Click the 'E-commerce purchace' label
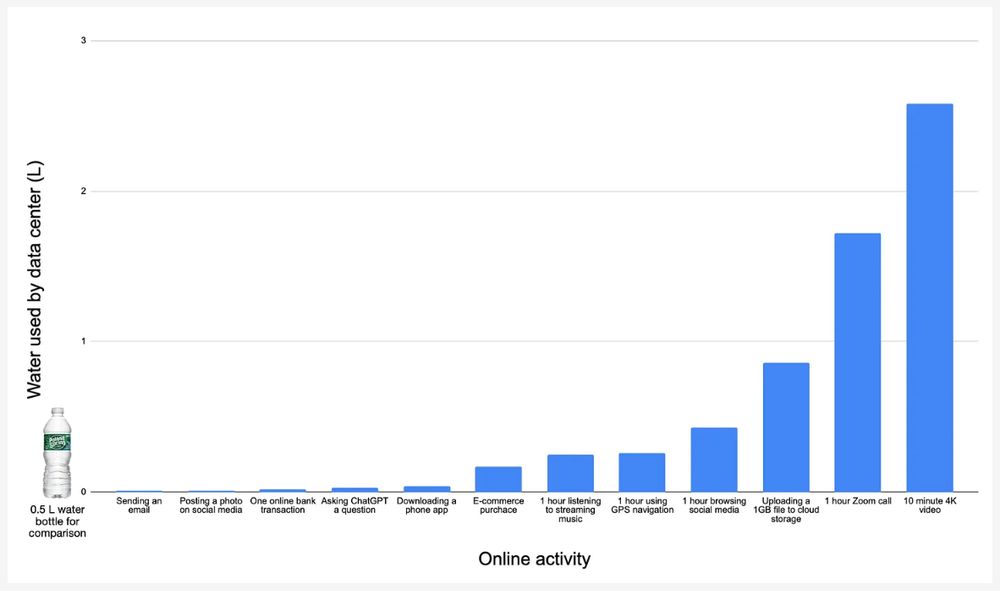The height and width of the screenshot is (591, 1000). pyautogui.click(x=498, y=506)
